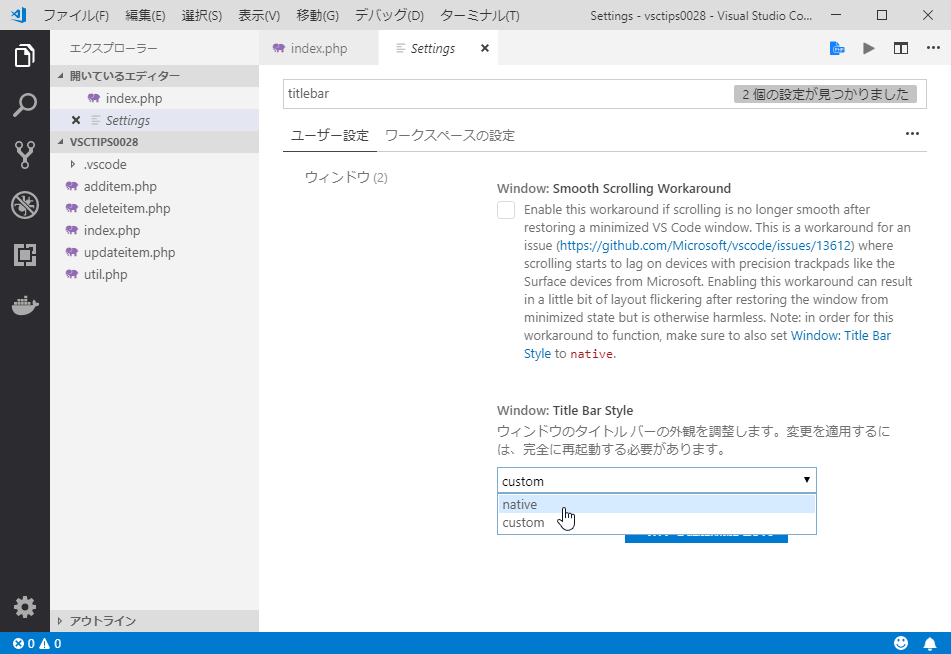Click the gray run/play arrow icon

869,47
